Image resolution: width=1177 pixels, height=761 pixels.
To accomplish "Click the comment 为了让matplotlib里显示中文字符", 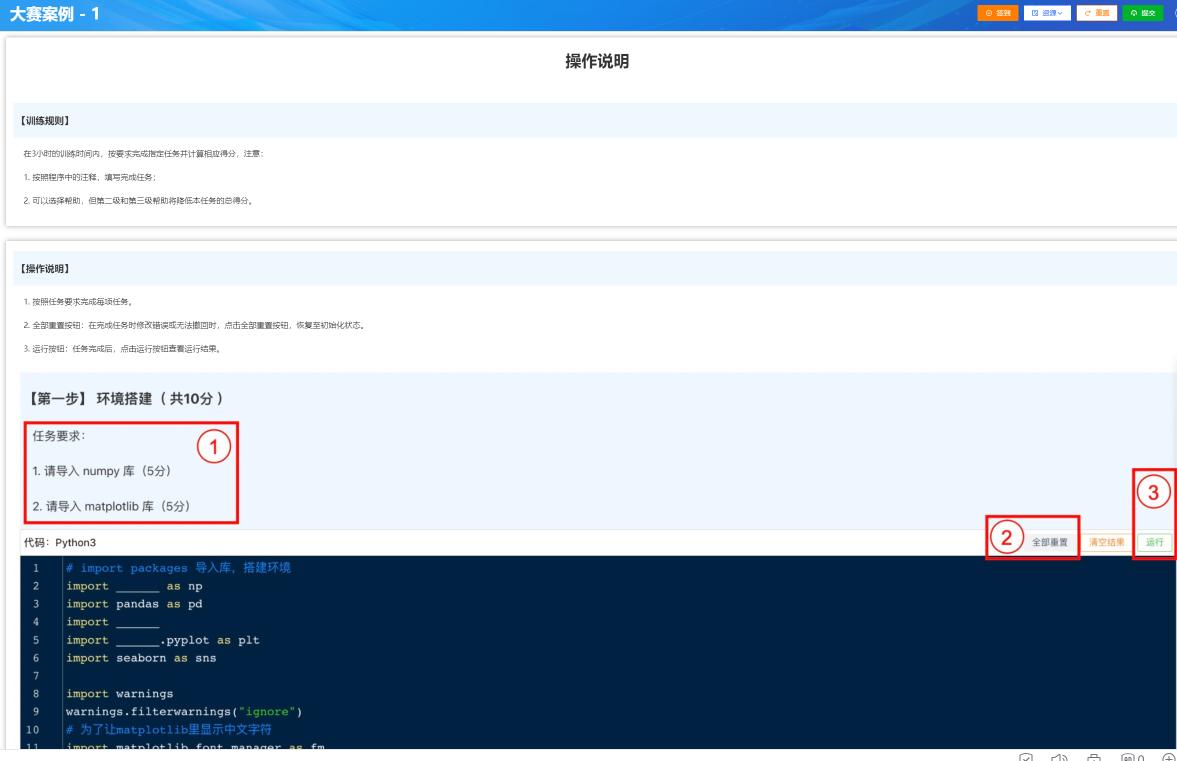I will click(168, 729).
